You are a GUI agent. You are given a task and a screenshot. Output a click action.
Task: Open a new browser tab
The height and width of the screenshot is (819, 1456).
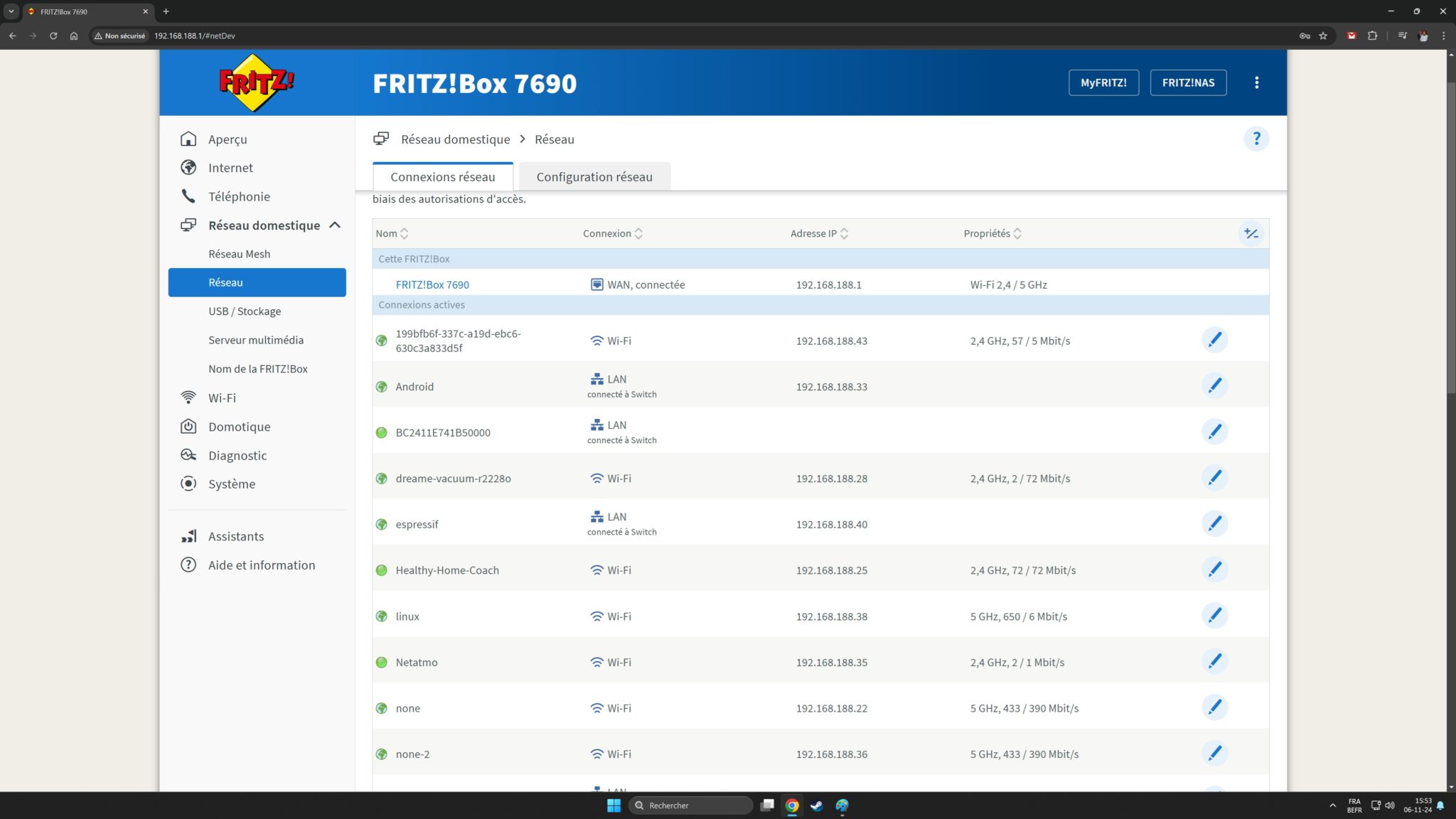point(166,11)
